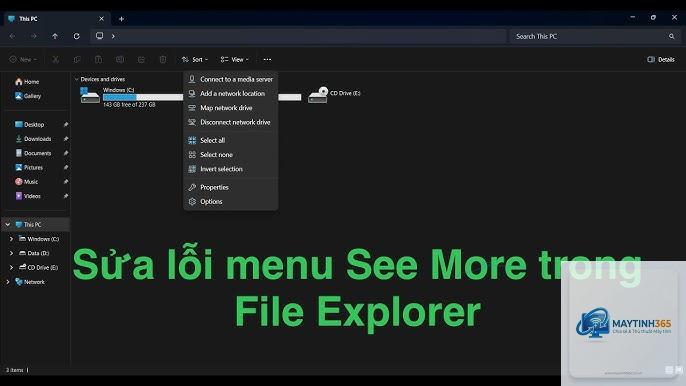The width and height of the screenshot is (686, 386).
Task: Open the Sort dropdown
Action: [x=195, y=60]
